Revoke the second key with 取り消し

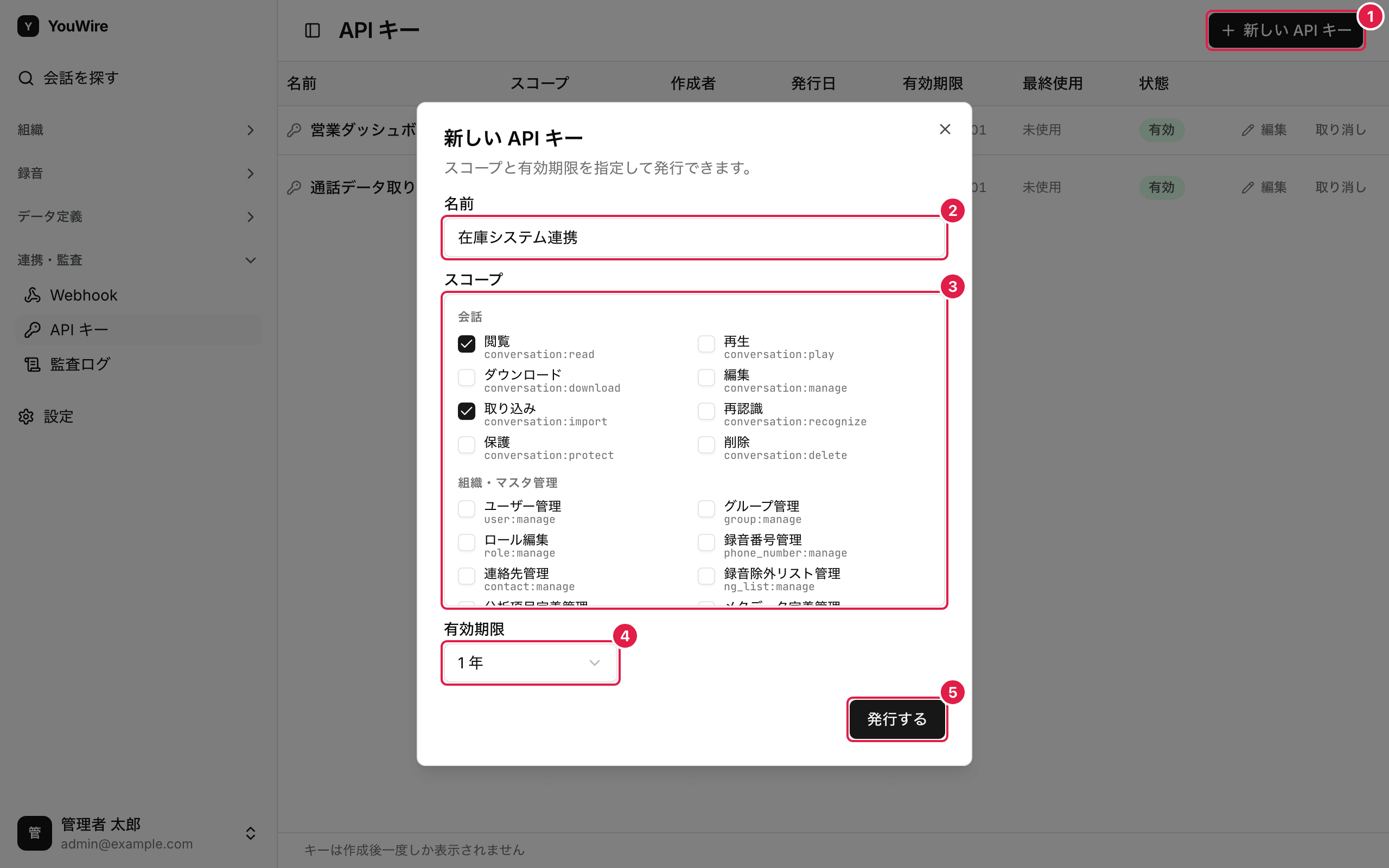click(x=1341, y=188)
